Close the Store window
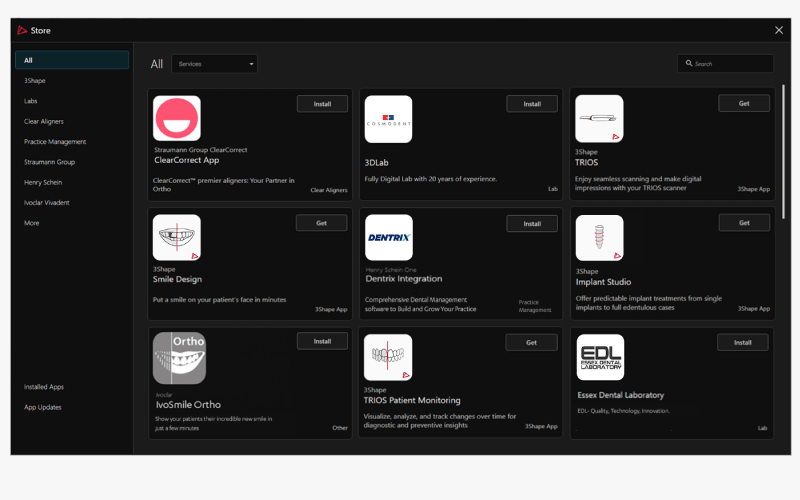800x500 pixels. coord(779,30)
